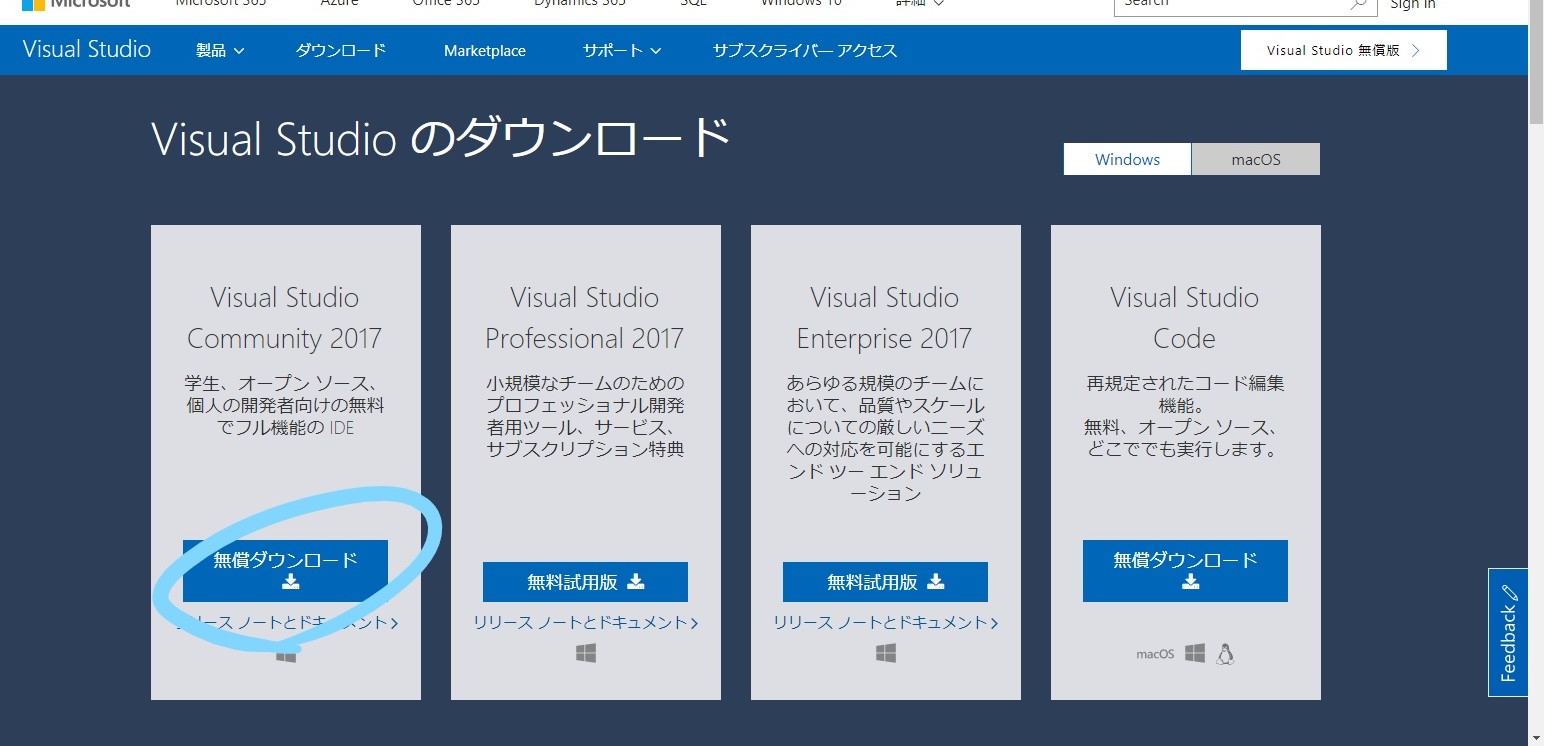Click the search magnifier icon

click(1358, 5)
